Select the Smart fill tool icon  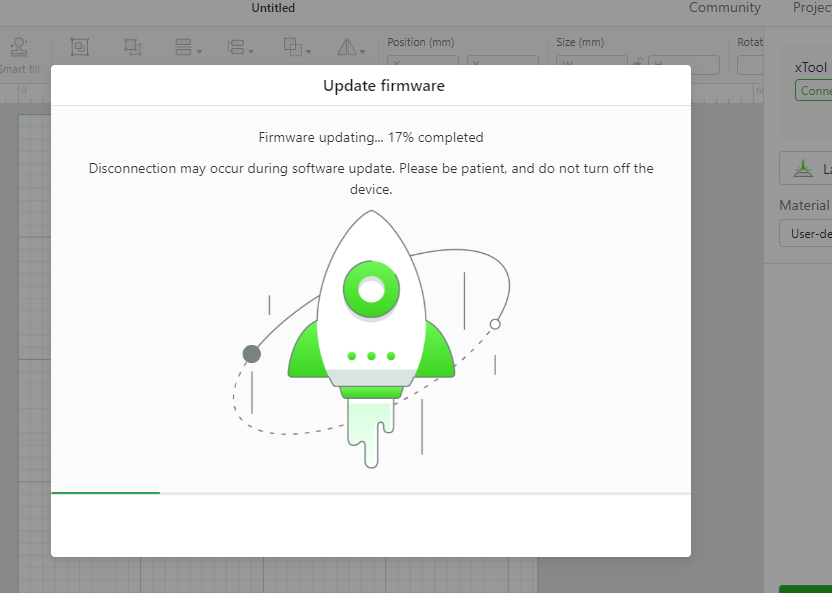pyautogui.click(x=19, y=47)
